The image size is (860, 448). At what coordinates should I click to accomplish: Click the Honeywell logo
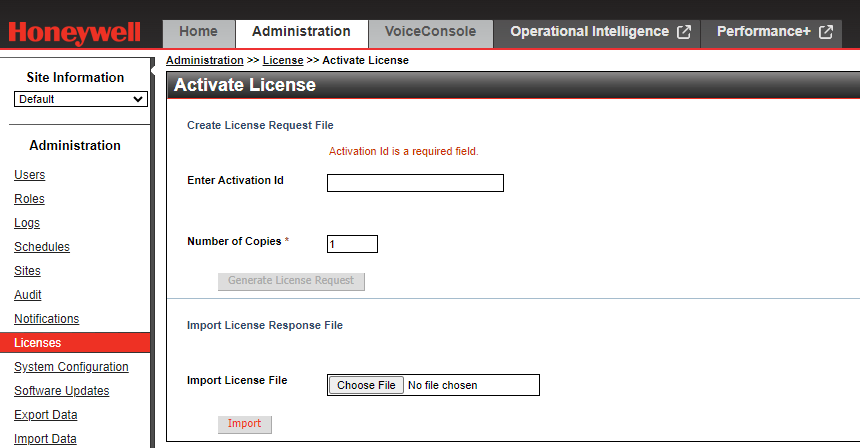(x=75, y=33)
